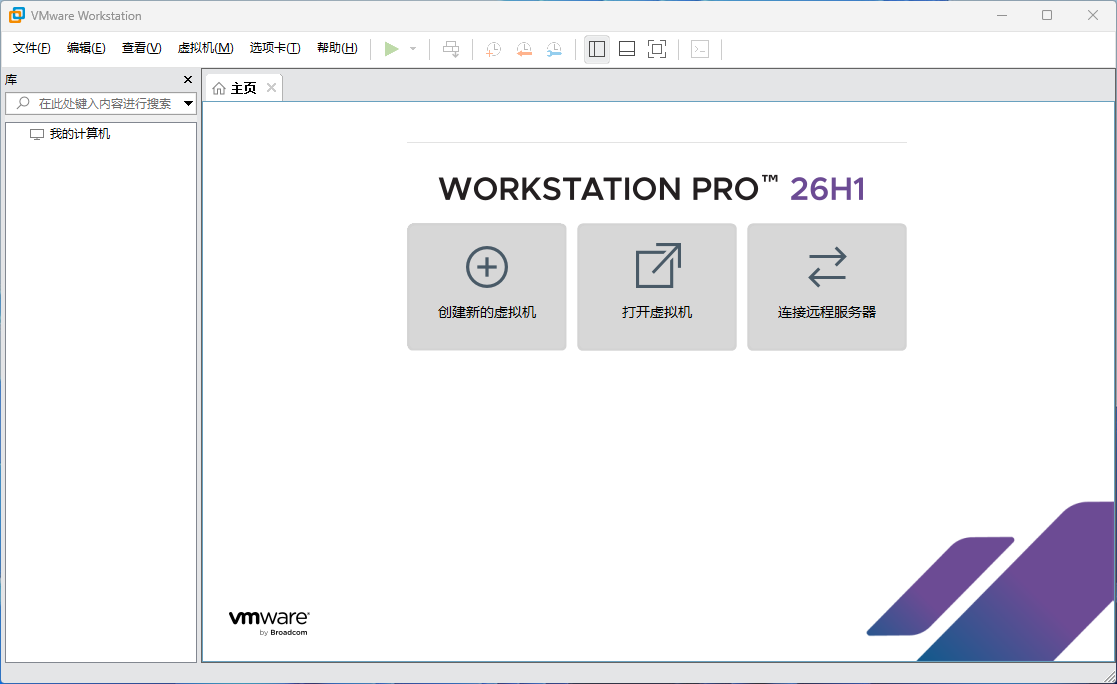The height and width of the screenshot is (684, 1117).
Task: Open the snapshot manager toolbar icon
Action: click(x=554, y=49)
